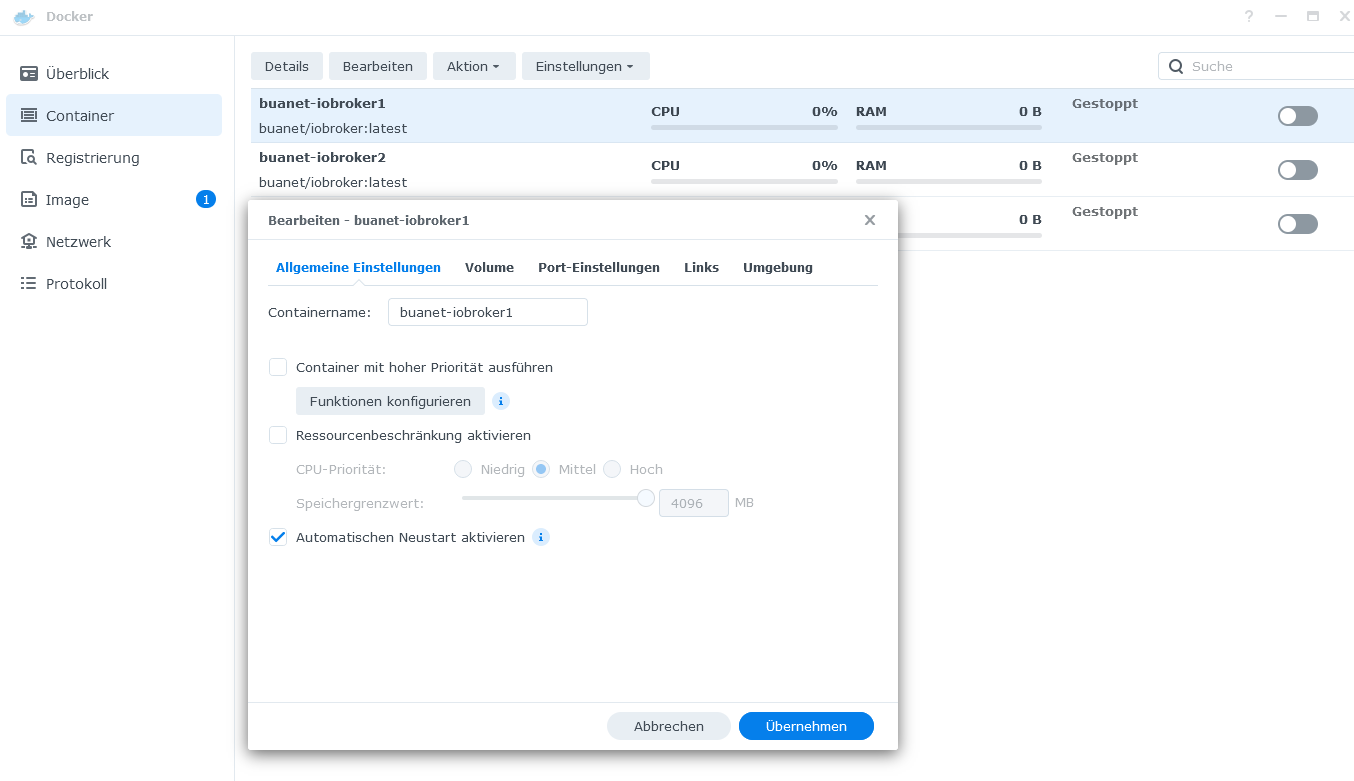The image size is (1354, 781).
Task: Click the Protokoll list icon in sidebar
Action: [x=29, y=284]
